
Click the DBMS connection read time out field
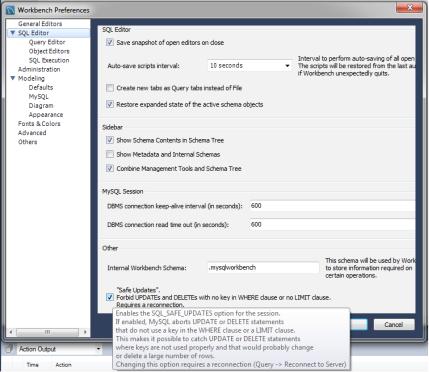tap(332, 225)
